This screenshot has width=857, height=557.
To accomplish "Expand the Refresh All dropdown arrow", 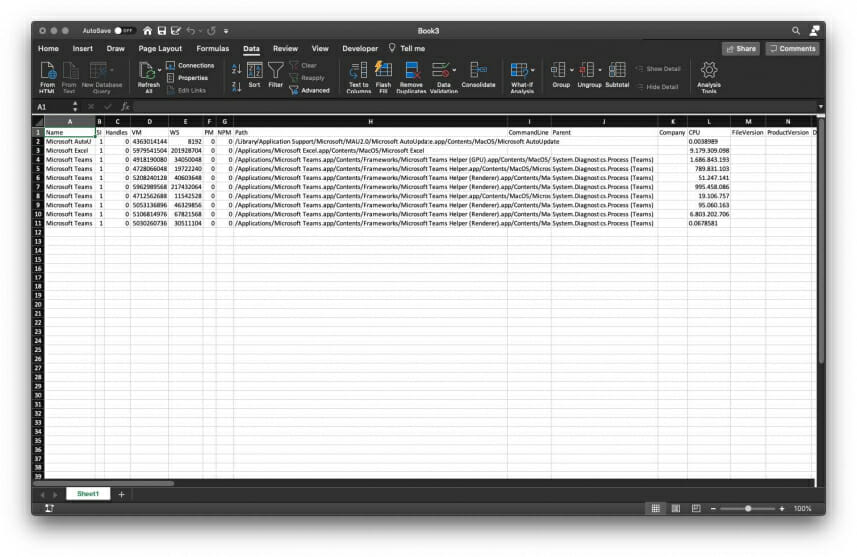I will pos(160,70).
